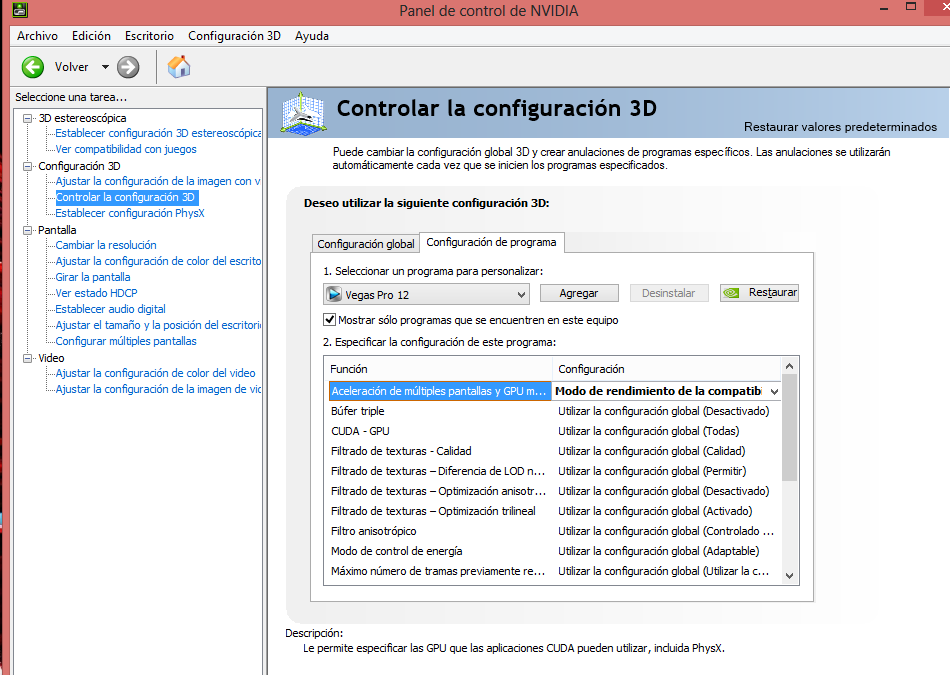Open Establecer configuración PhysX
This screenshot has height=675, width=950.
[x=130, y=213]
